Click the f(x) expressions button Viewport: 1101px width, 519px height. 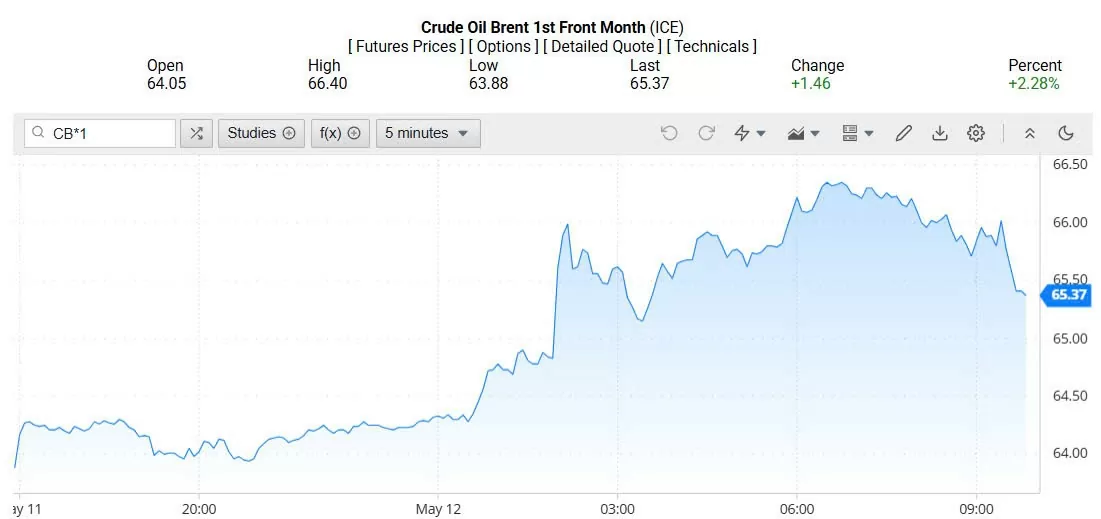click(340, 133)
